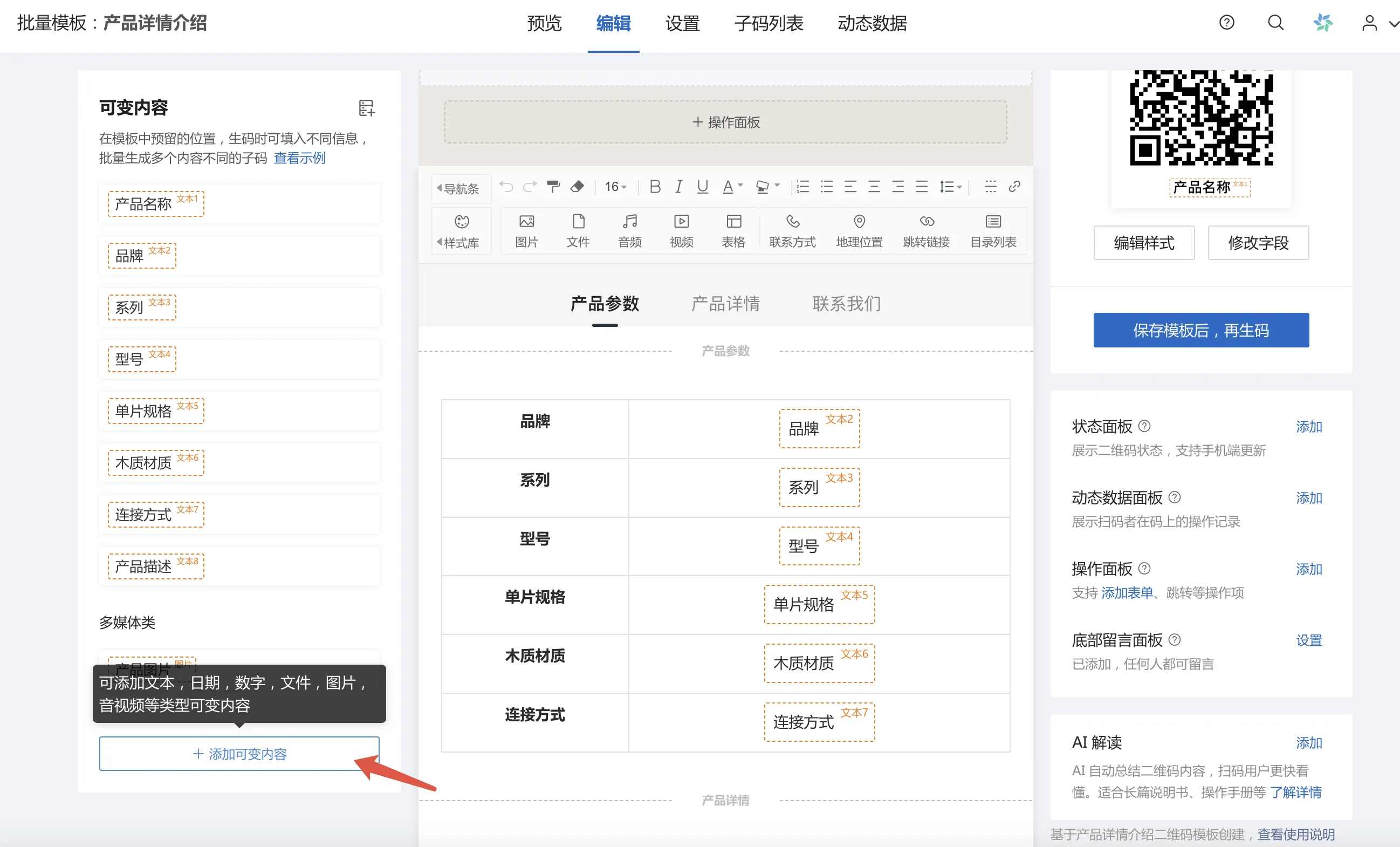This screenshot has width=1400, height=847.
Task: Select the format painter tool
Action: [x=553, y=187]
